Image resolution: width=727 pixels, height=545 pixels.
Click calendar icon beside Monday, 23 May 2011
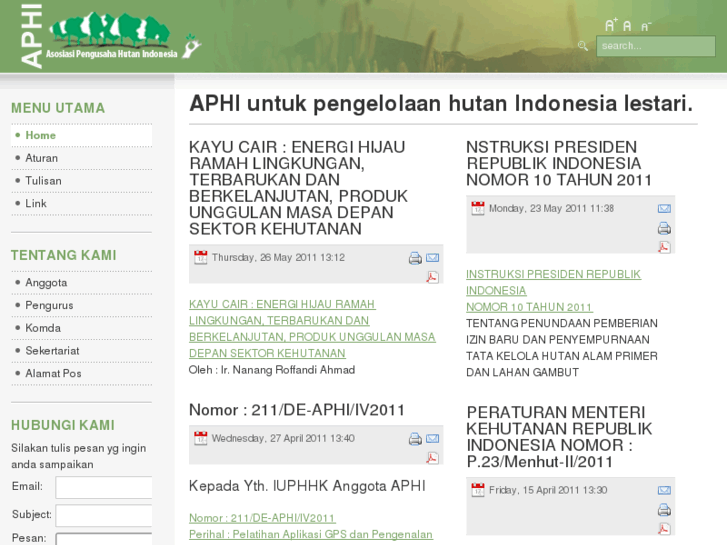(x=478, y=208)
